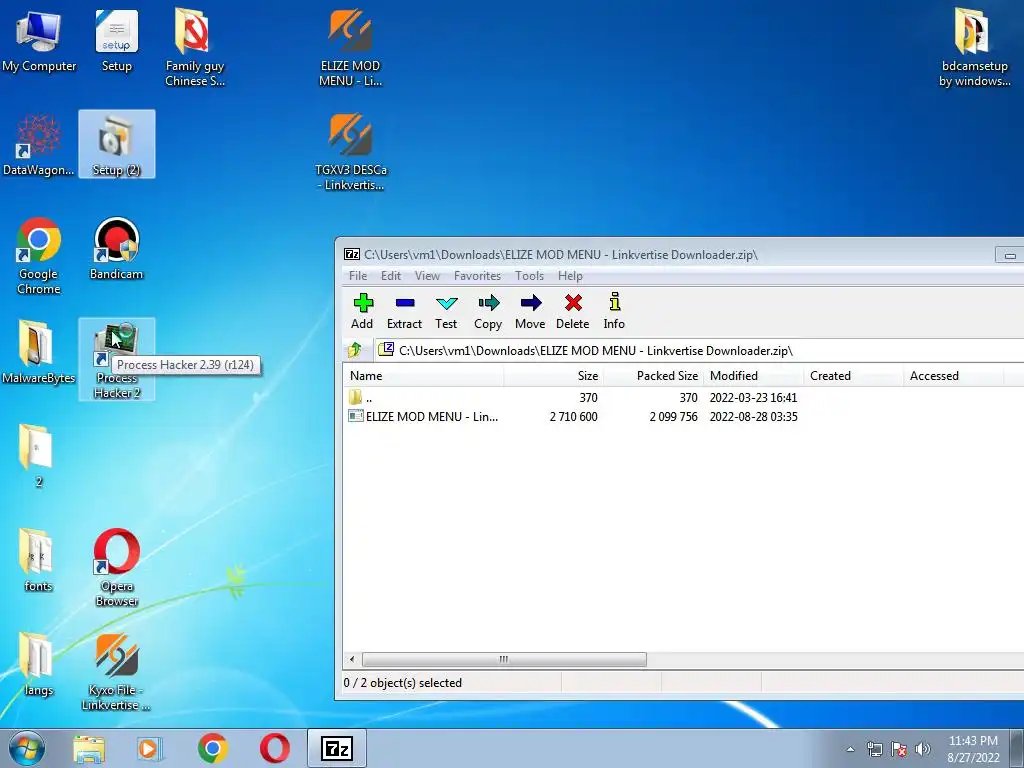Select Setup (2) desktop icon
The image size is (1024, 768).
[117, 144]
